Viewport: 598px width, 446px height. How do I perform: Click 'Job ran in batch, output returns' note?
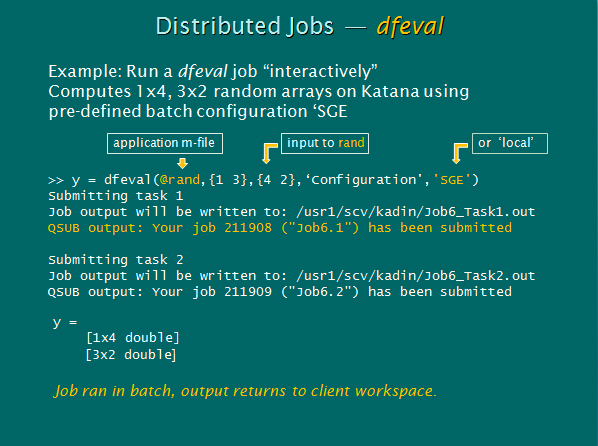245,391
